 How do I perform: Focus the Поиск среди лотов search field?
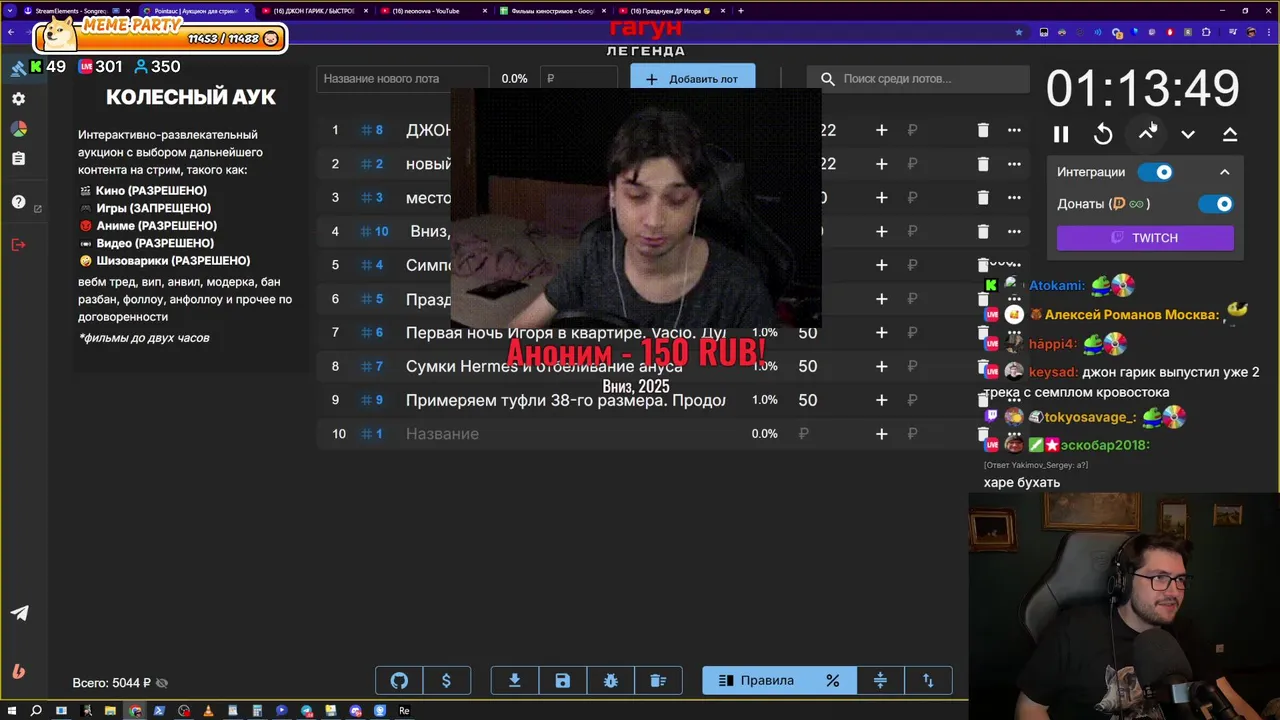tap(918, 79)
